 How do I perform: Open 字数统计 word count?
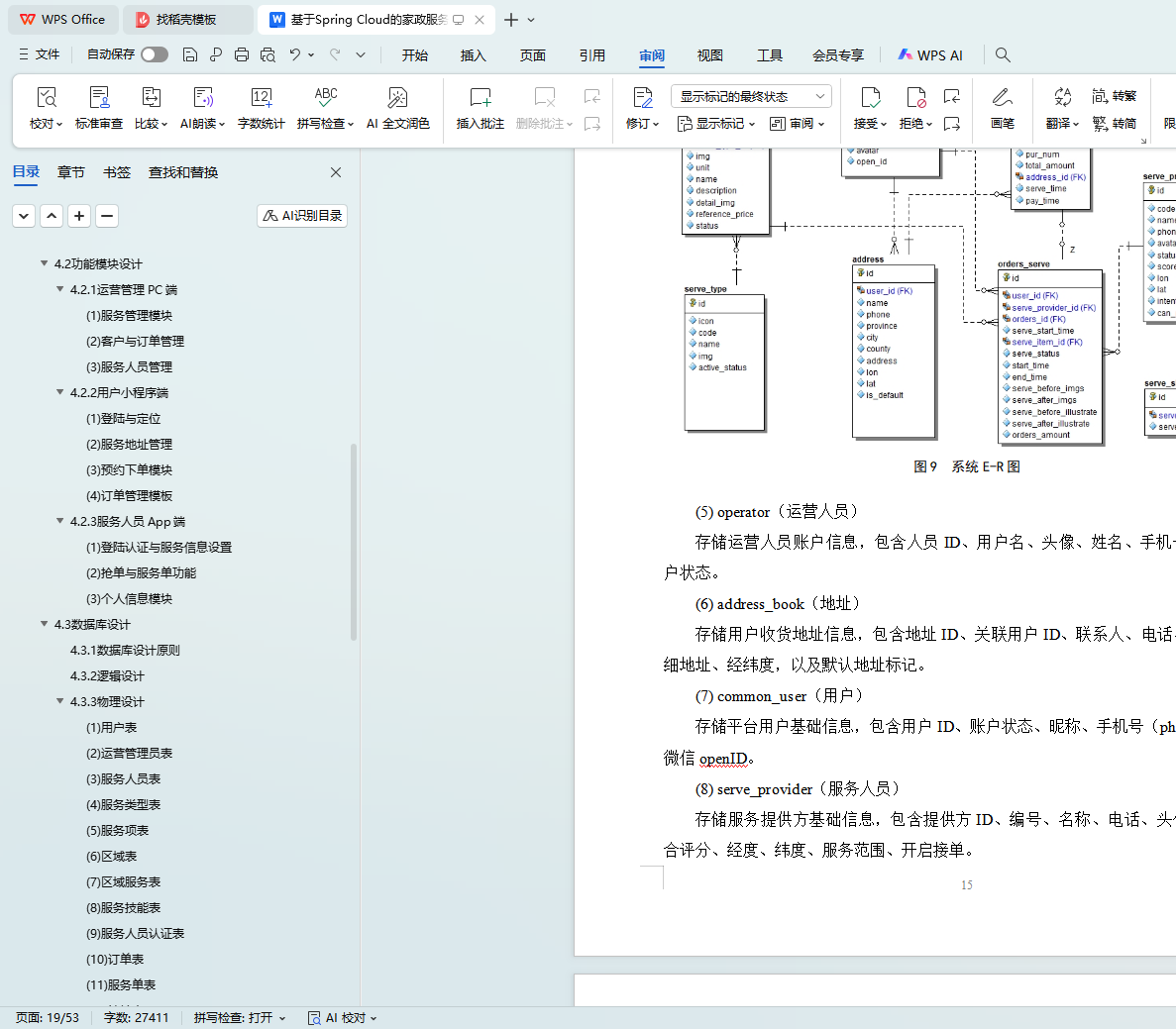point(261,108)
